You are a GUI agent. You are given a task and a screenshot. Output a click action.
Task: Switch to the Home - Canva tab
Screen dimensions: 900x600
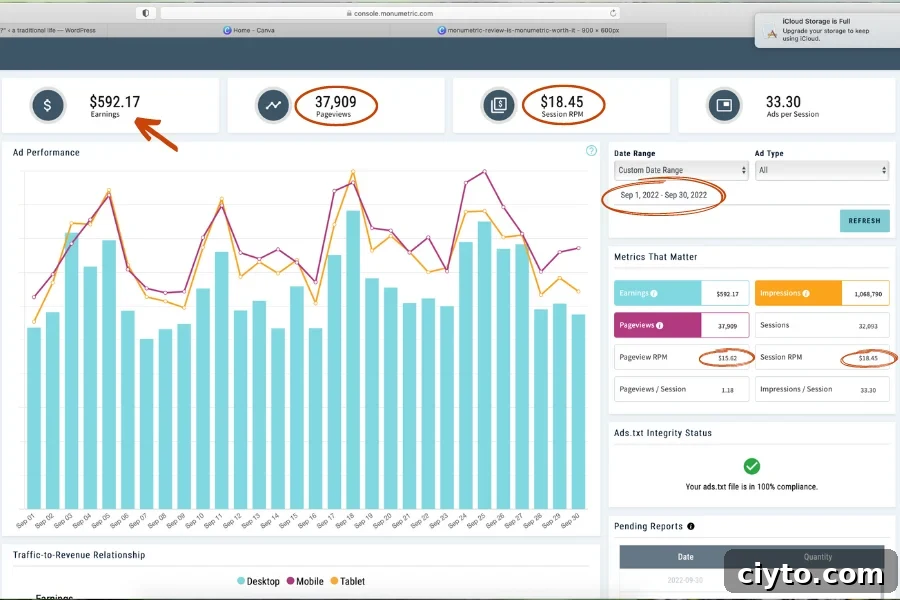249,30
